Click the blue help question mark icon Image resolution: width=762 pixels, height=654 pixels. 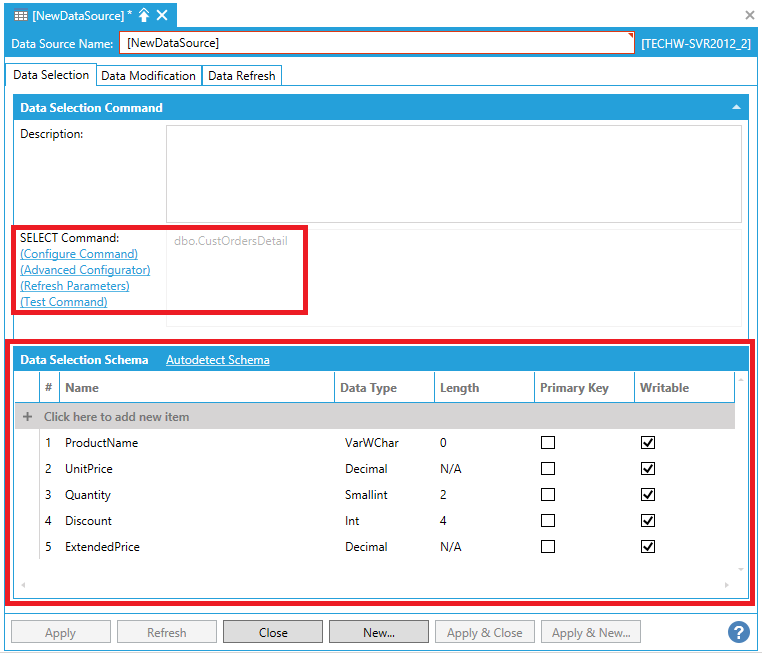click(x=739, y=632)
